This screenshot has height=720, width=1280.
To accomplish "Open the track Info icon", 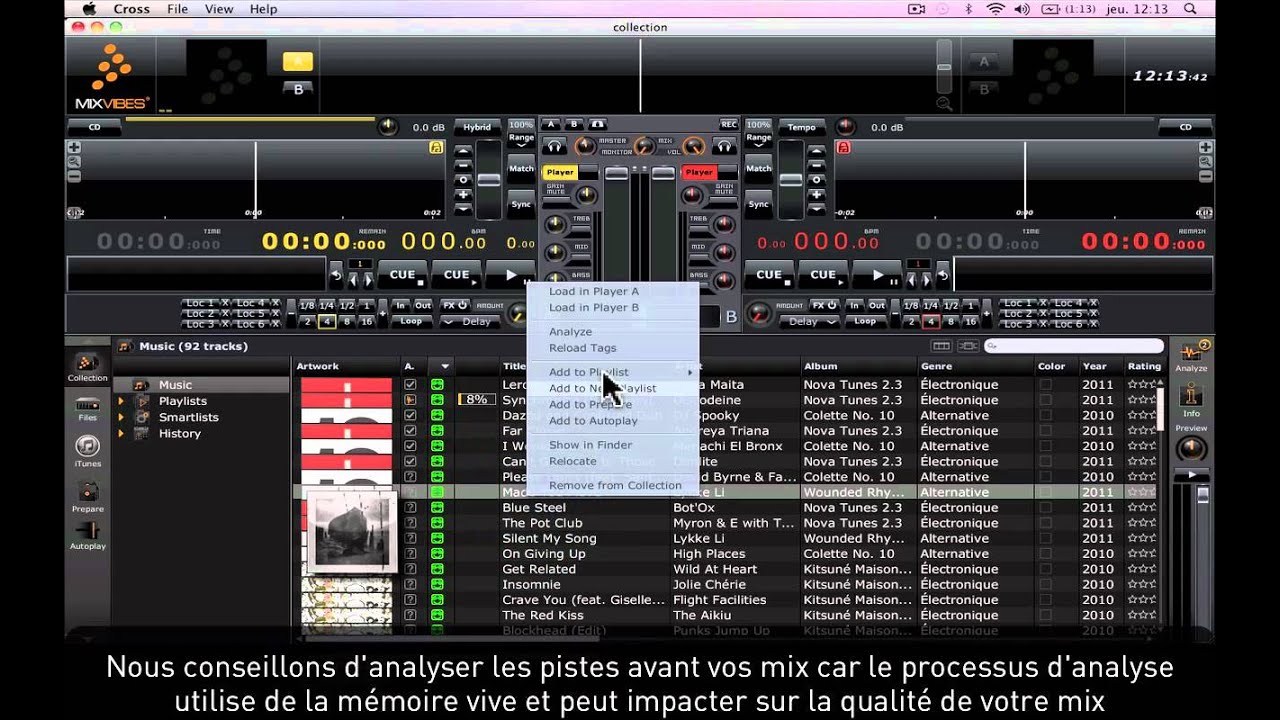I will [1191, 398].
